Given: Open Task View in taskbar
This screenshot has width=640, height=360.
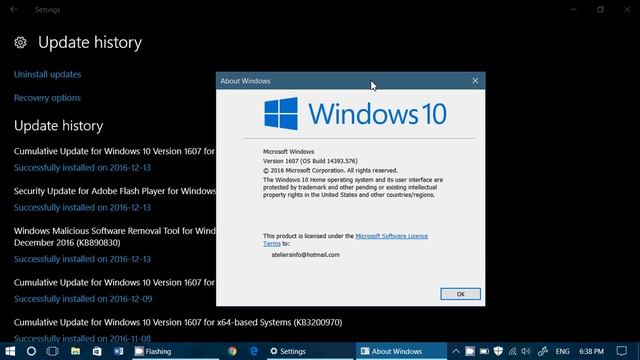Looking at the screenshot, I should (53, 351).
